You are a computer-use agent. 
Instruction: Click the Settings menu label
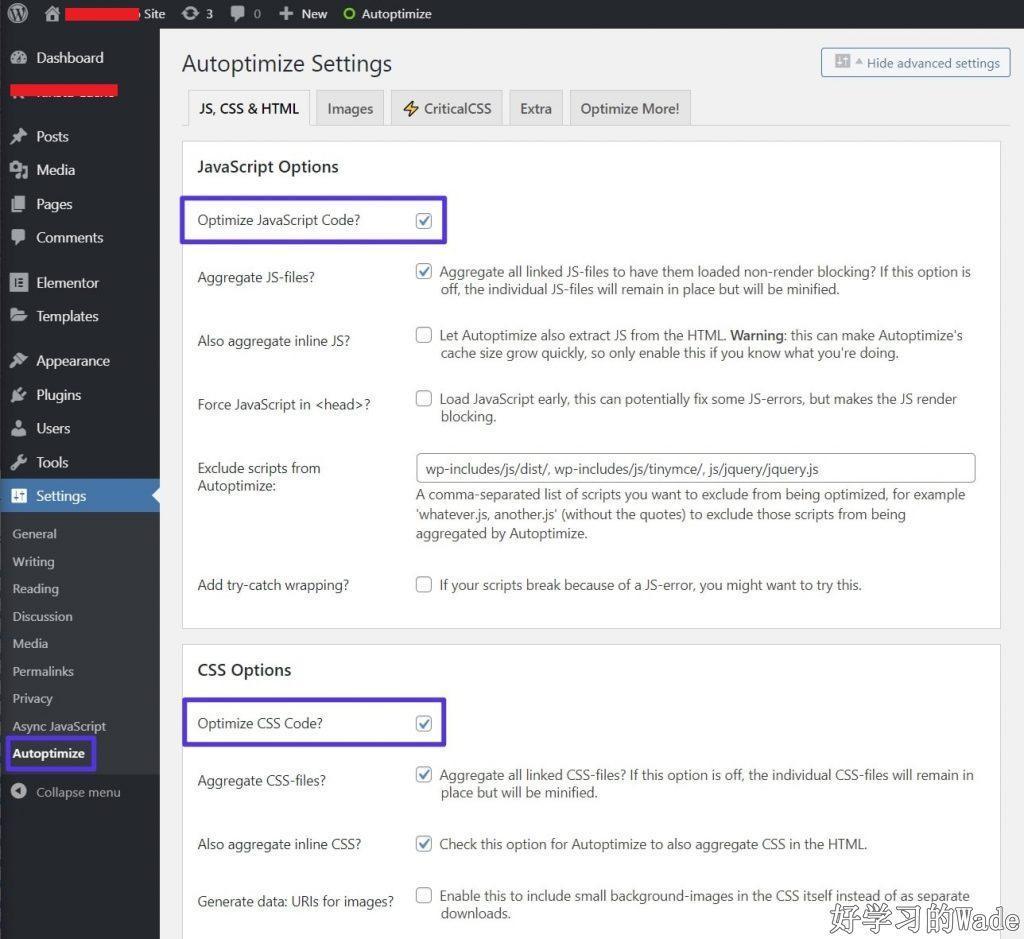tap(61, 496)
